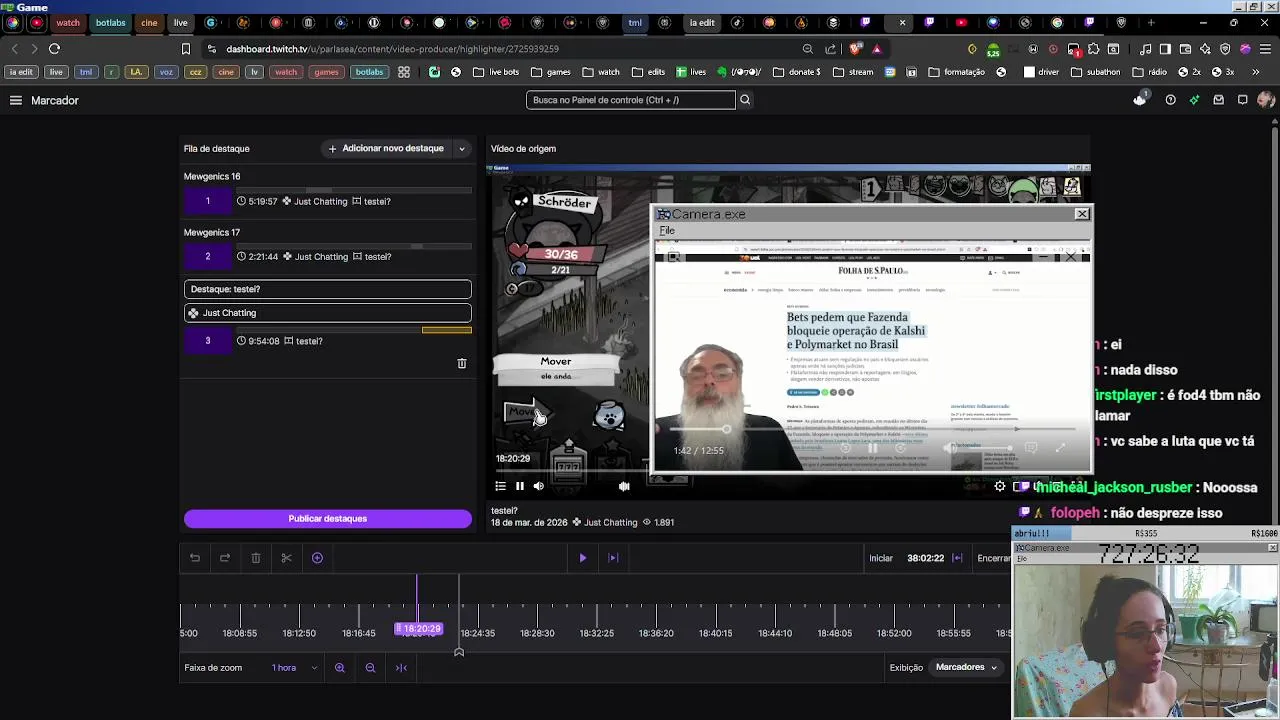1280x720 pixels.
Task: Jump to segment end with skip icon
Action: click(x=613, y=558)
